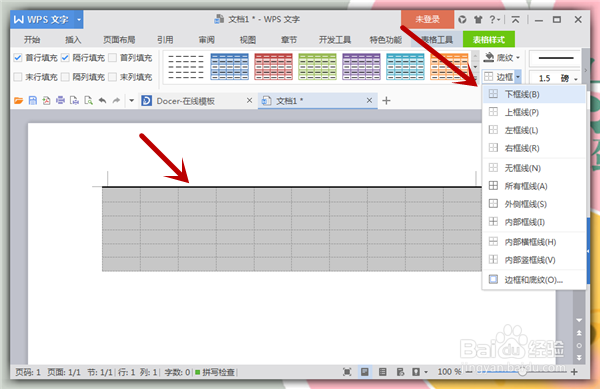Viewport: 600px width, 389px height.
Task: Switch to the 表格样式 ribbon tab
Action: click(489, 39)
